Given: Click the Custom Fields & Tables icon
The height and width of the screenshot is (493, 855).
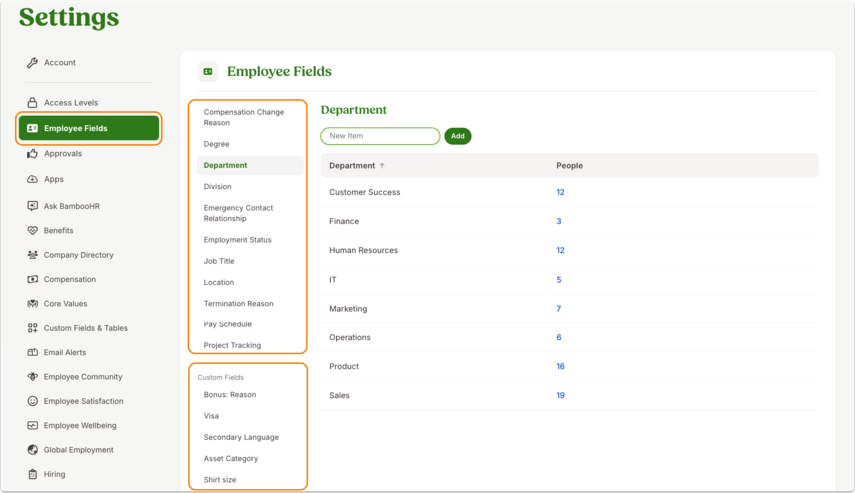Looking at the screenshot, I should pos(33,328).
